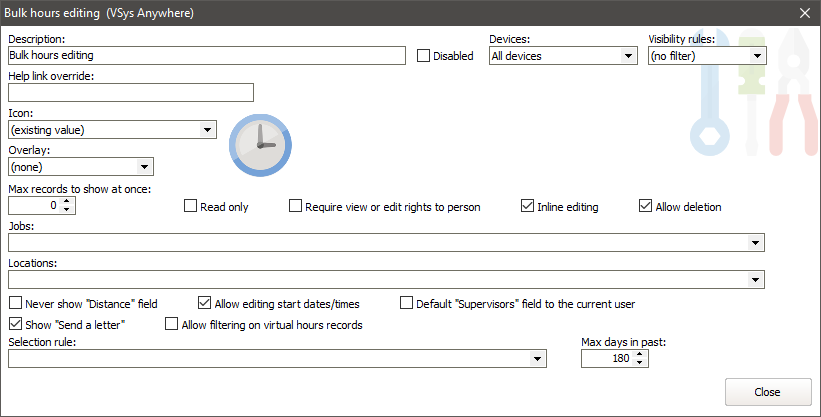Click the clock icon preview
The height and width of the screenshot is (417, 821).
261,144
